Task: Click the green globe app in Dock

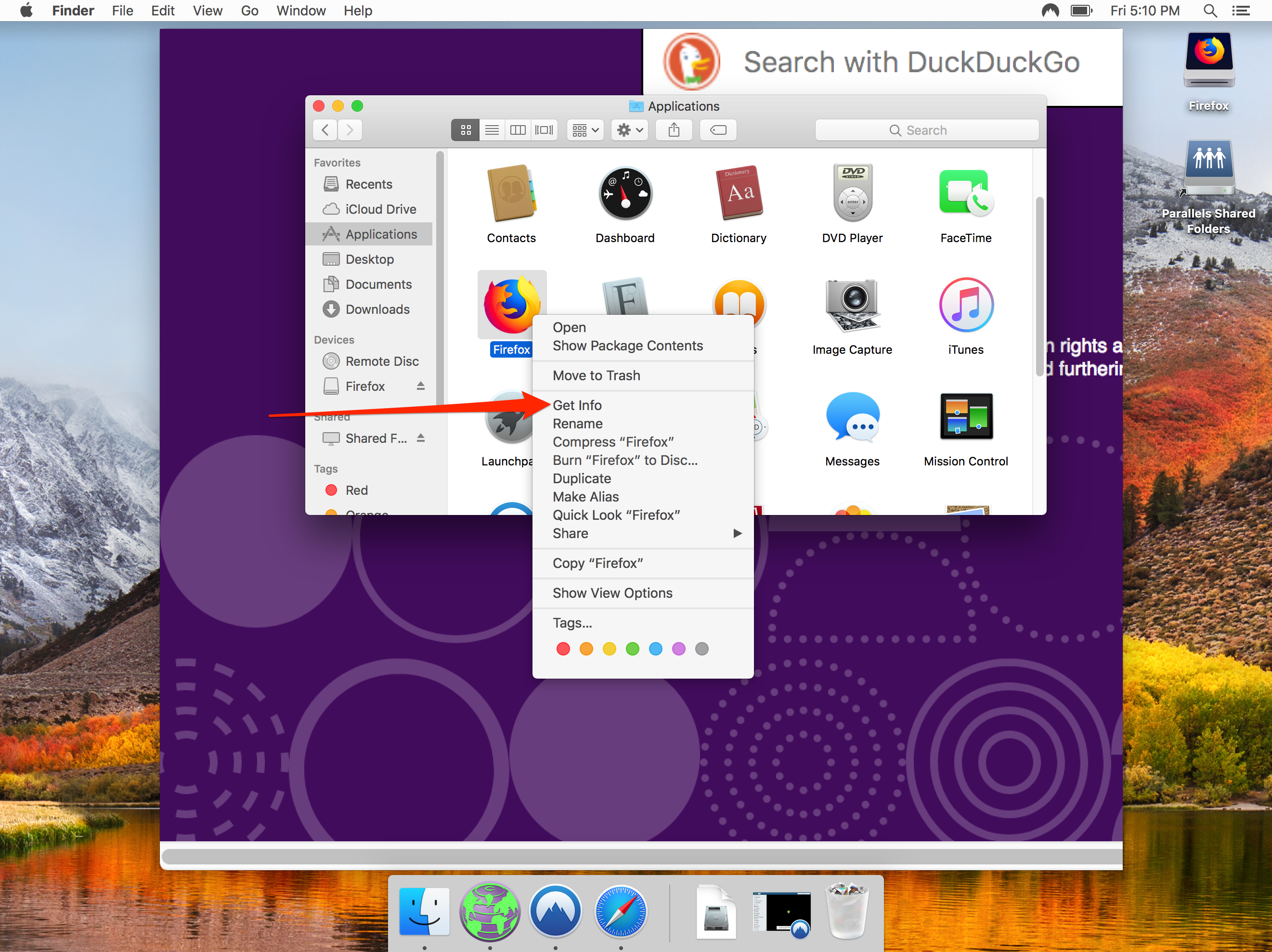Action: click(490, 912)
